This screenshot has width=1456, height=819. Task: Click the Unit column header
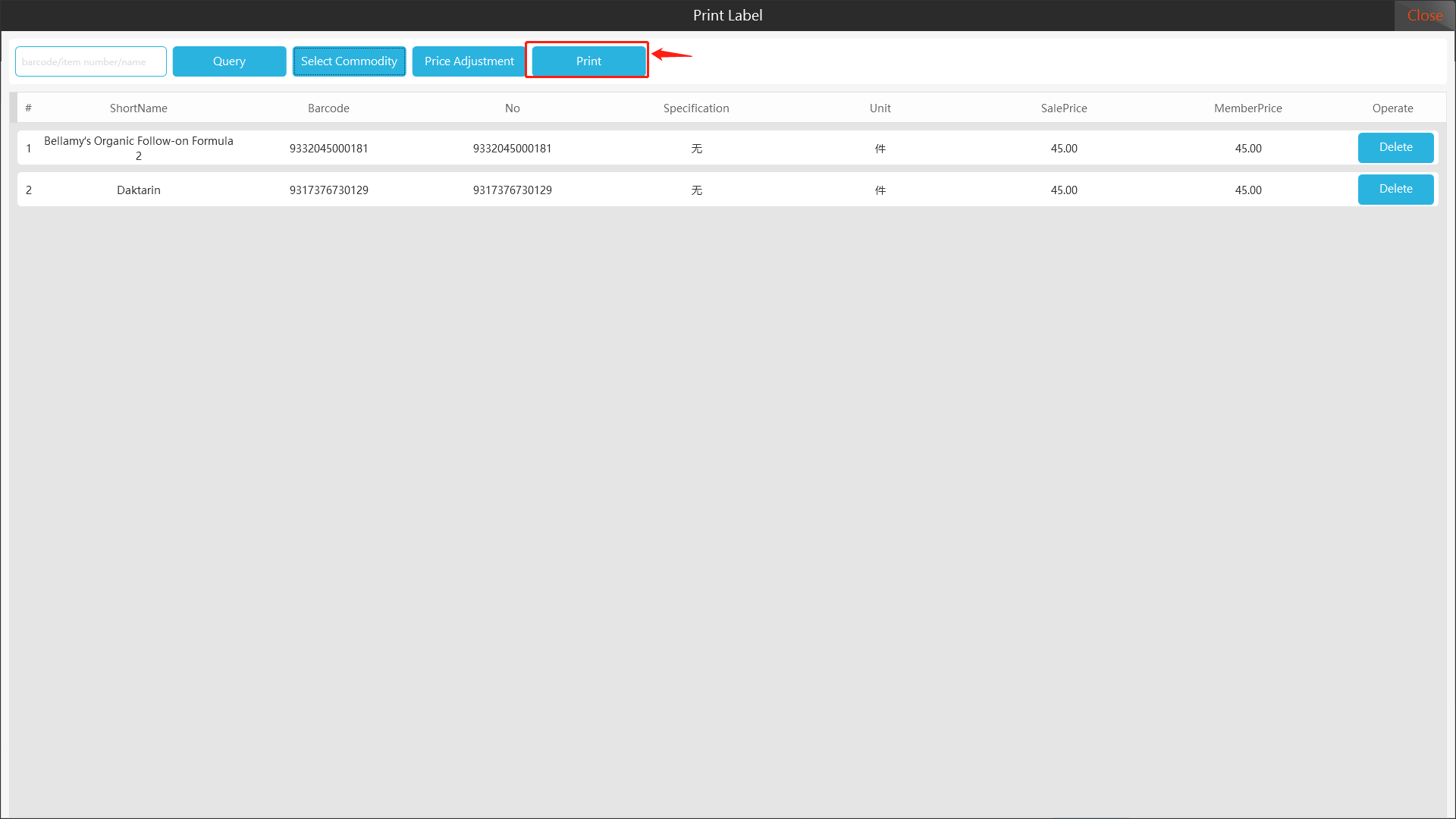pyautogui.click(x=880, y=108)
